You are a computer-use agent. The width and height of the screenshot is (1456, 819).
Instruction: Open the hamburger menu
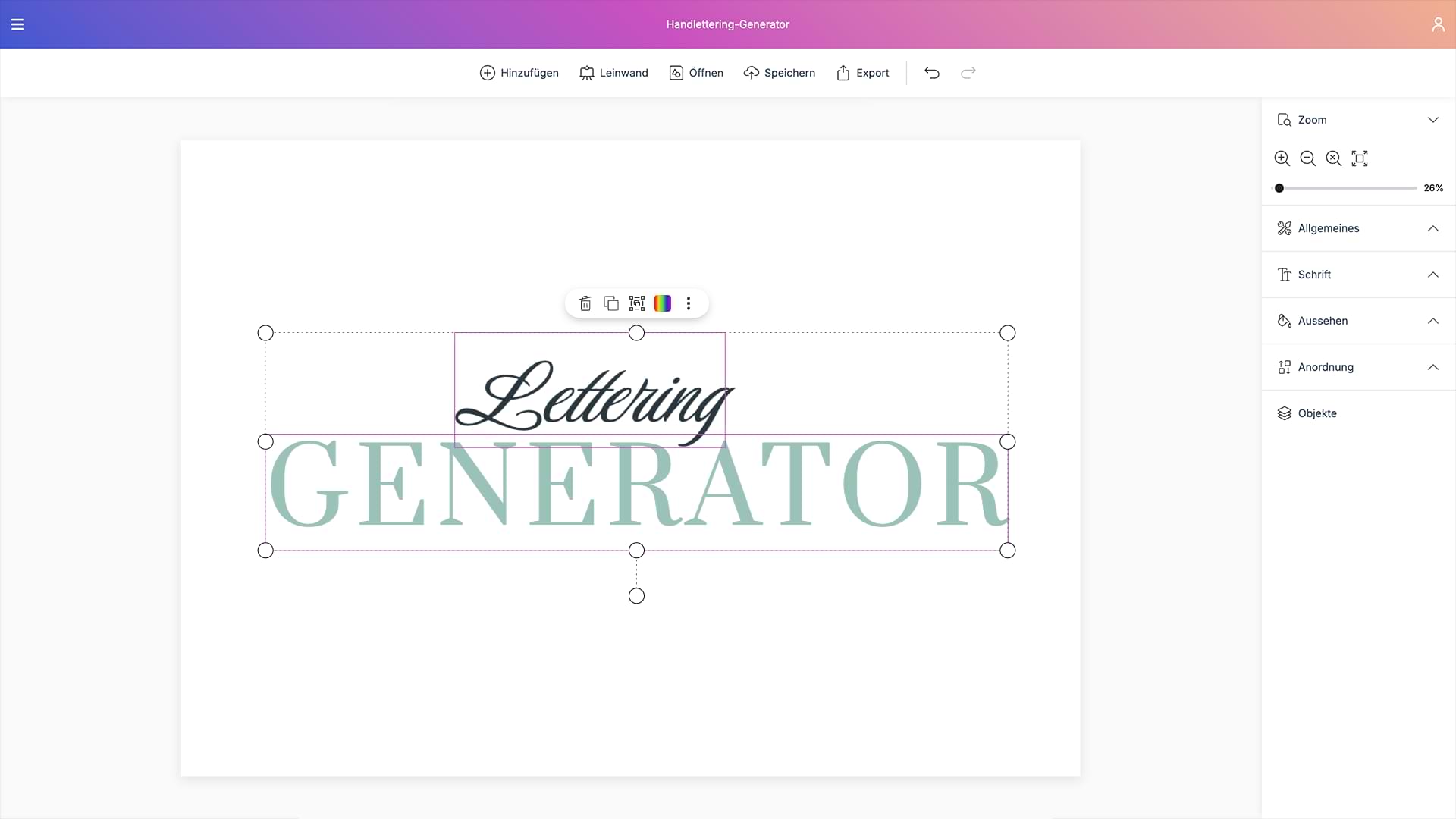pos(17,24)
